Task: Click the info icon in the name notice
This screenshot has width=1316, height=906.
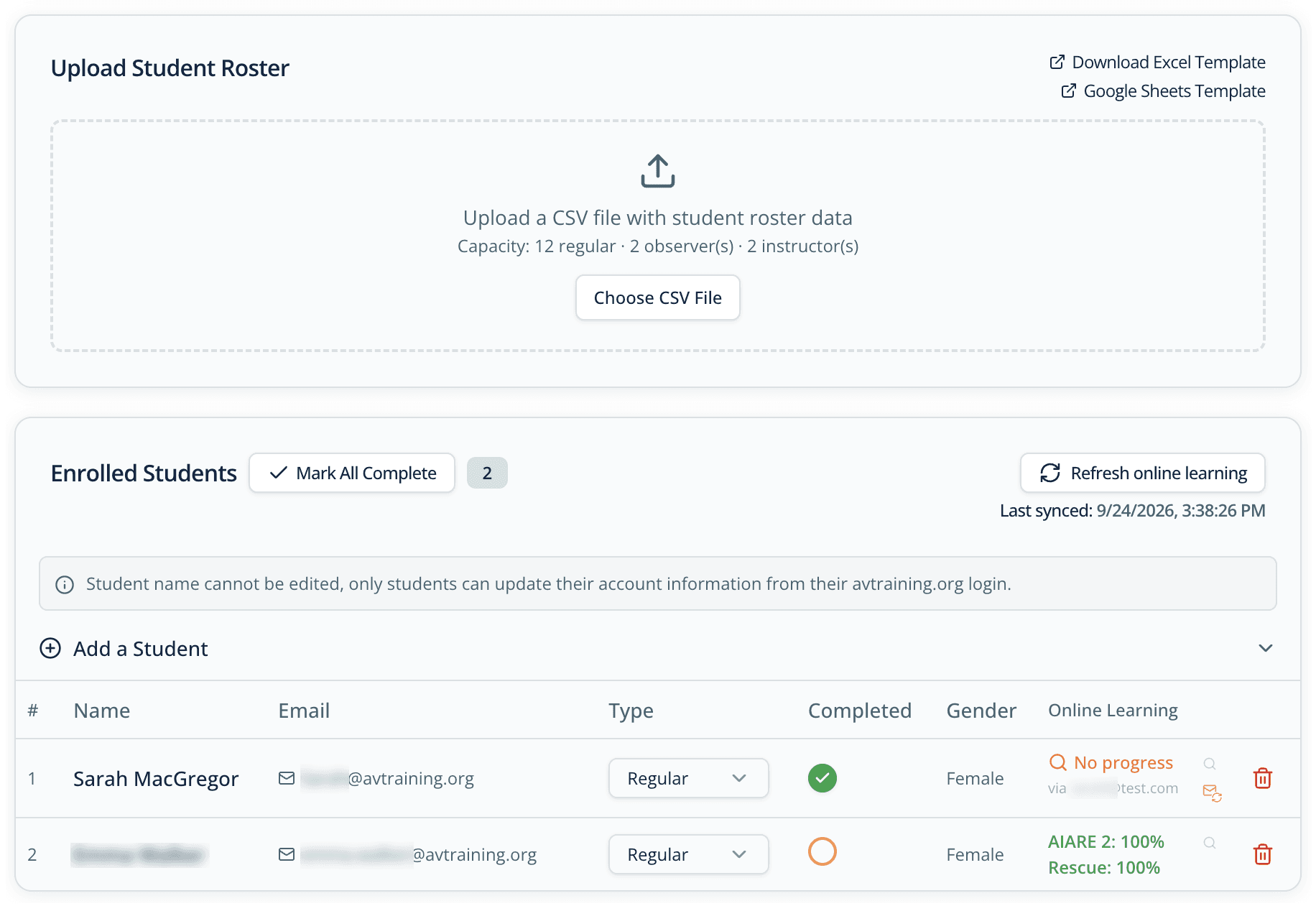Action: (65, 585)
